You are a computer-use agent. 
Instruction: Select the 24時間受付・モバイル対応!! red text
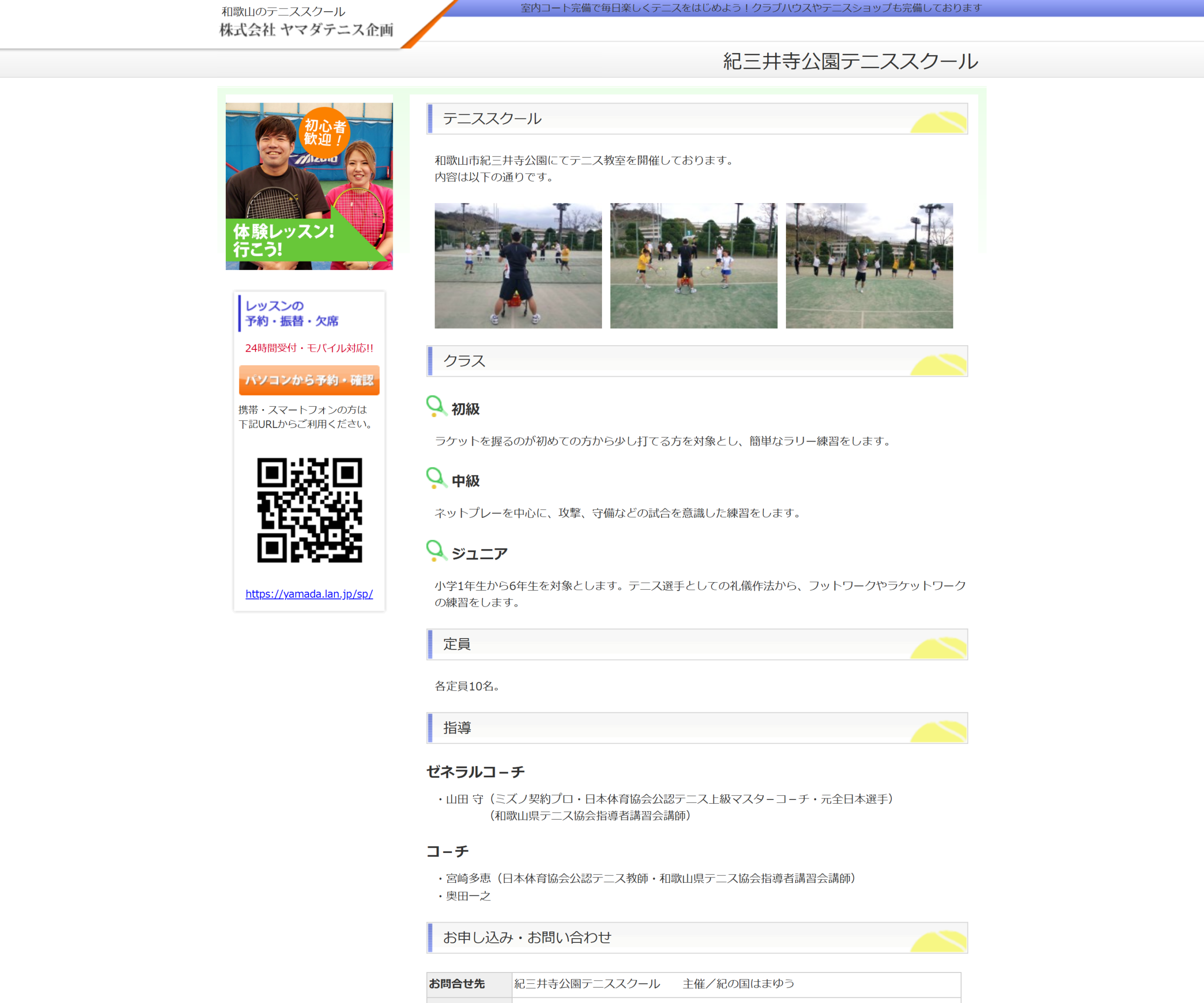click(x=309, y=348)
